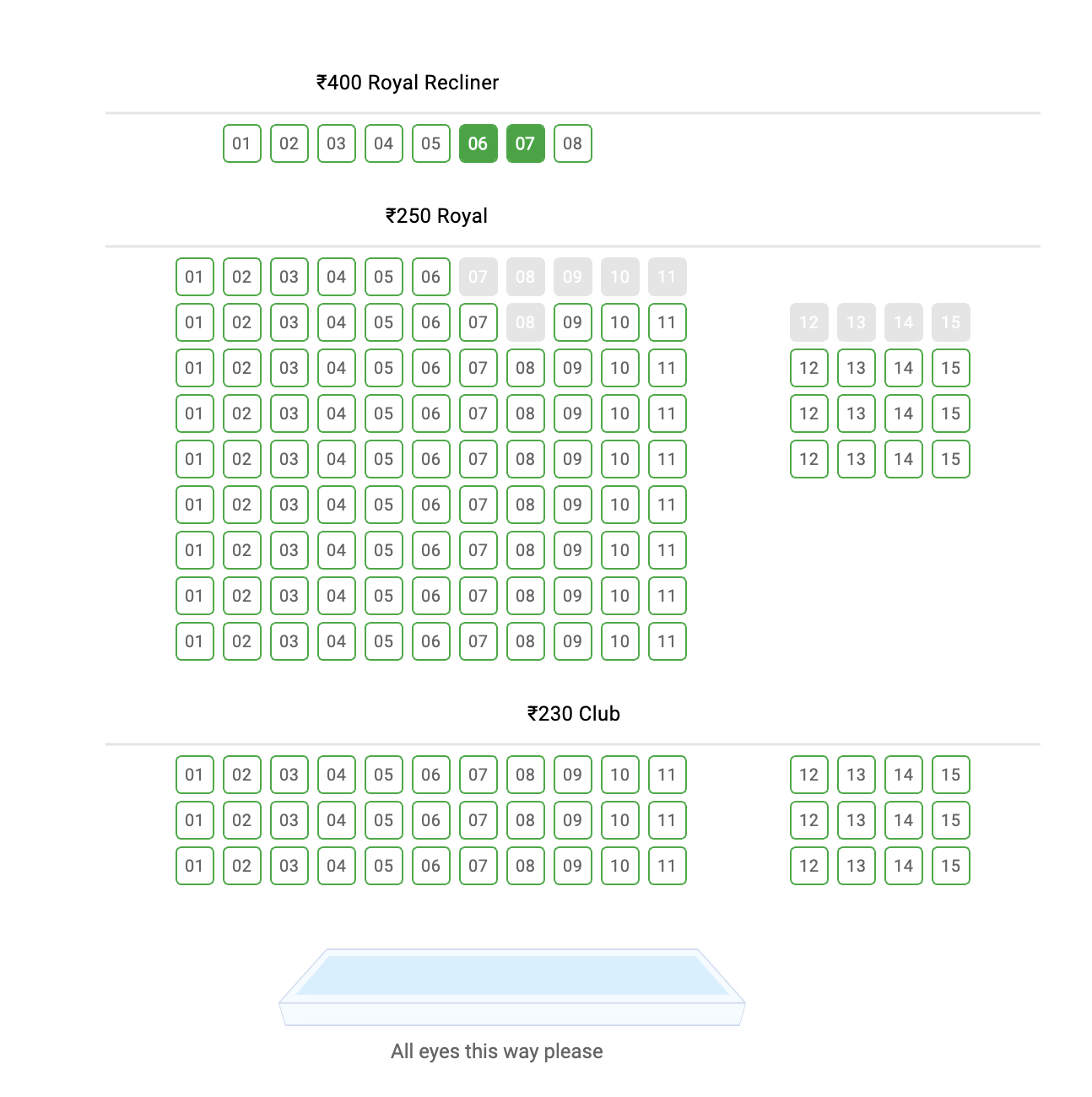
Task: Click the screen labeled All eyes this way
Action: (x=511, y=983)
